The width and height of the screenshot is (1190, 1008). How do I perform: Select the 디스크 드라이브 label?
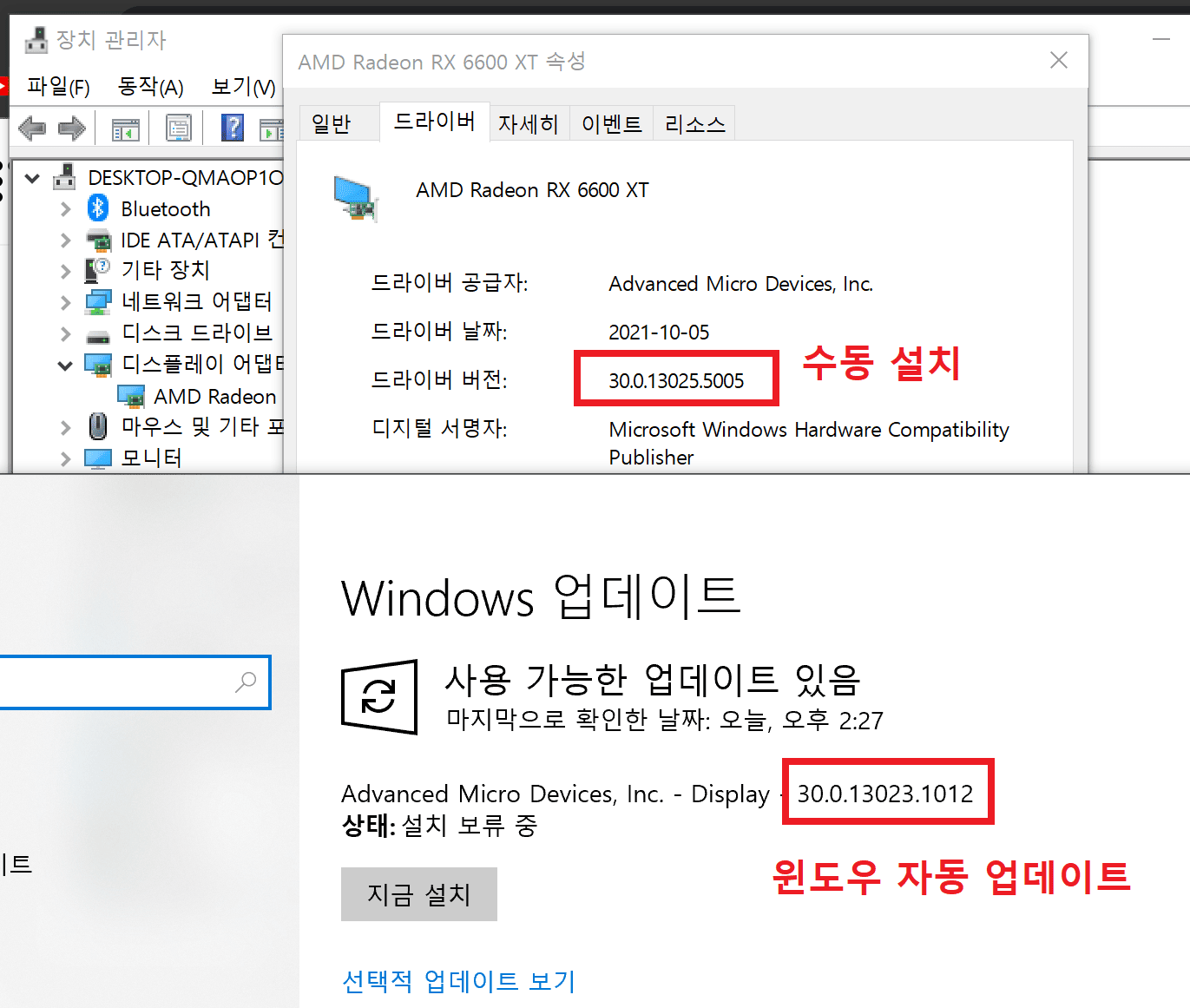(x=197, y=333)
